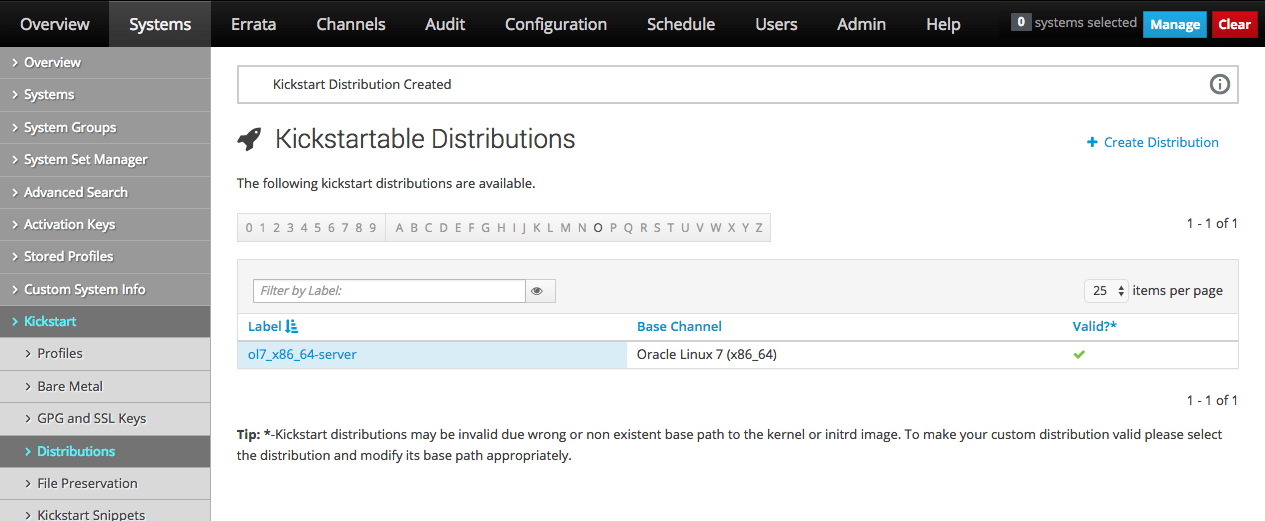Click the green valid checkmark for ol7_x86_64-server
The height and width of the screenshot is (521, 1265).
[x=1079, y=354]
